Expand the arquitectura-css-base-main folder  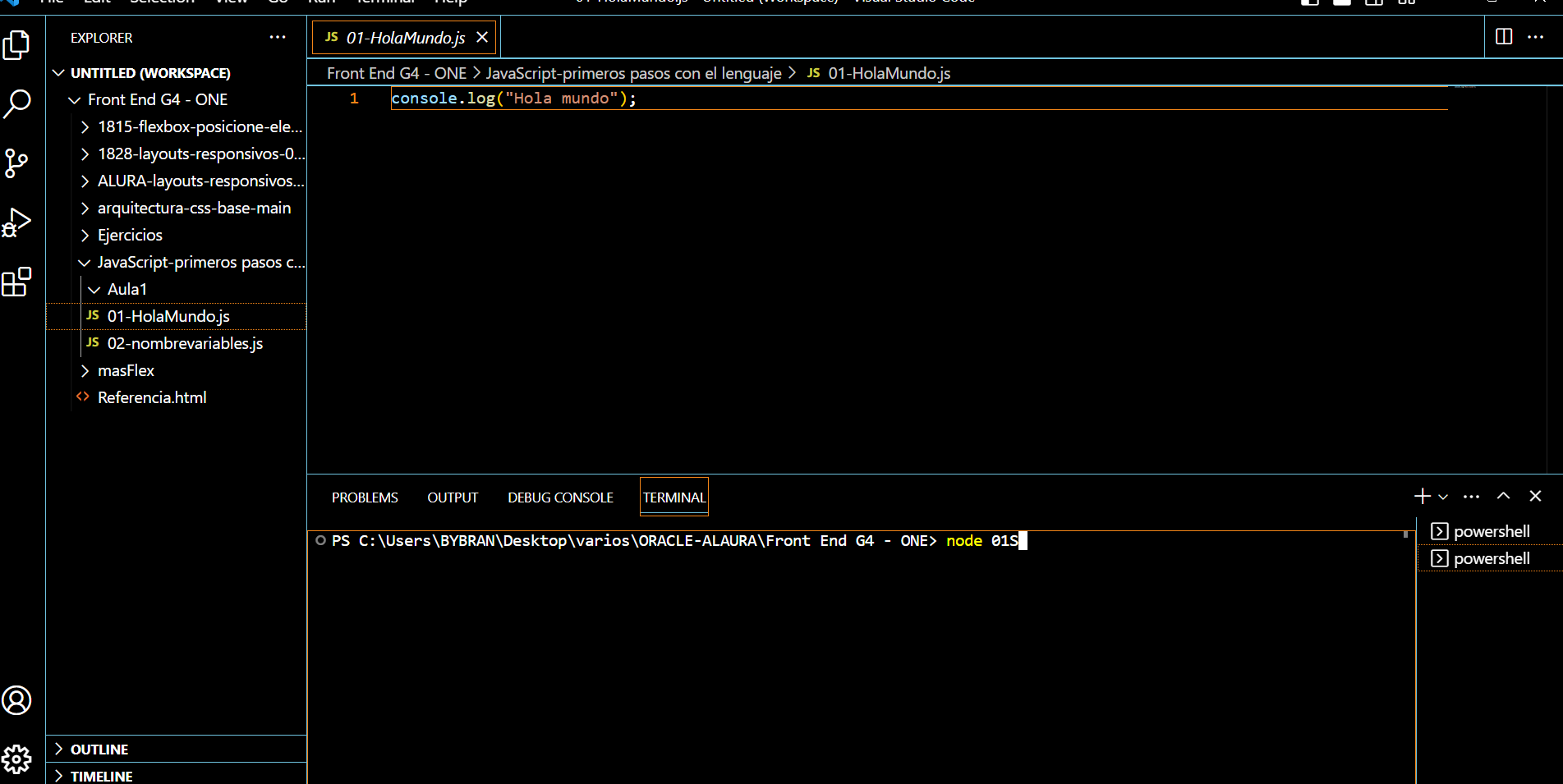85,209
